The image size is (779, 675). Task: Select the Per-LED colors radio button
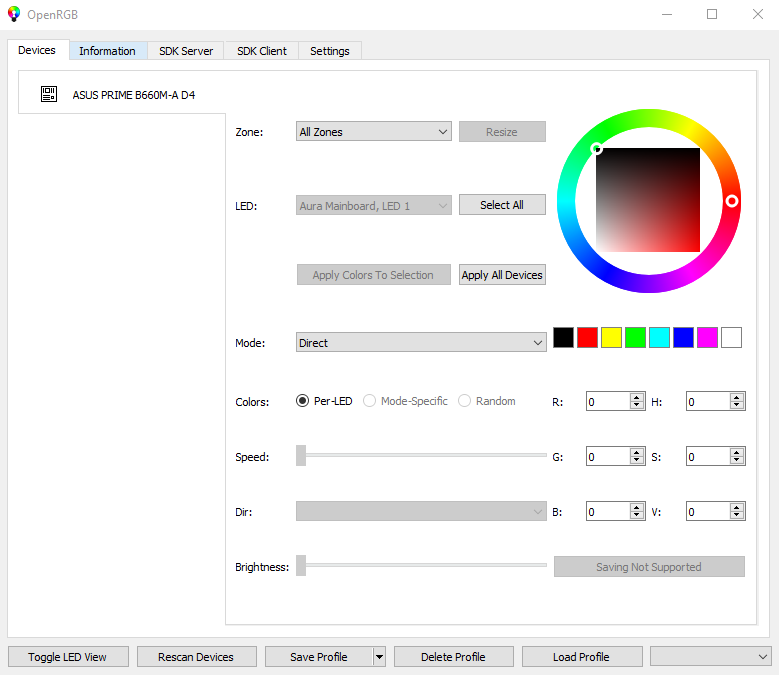[x=303, y=401]
